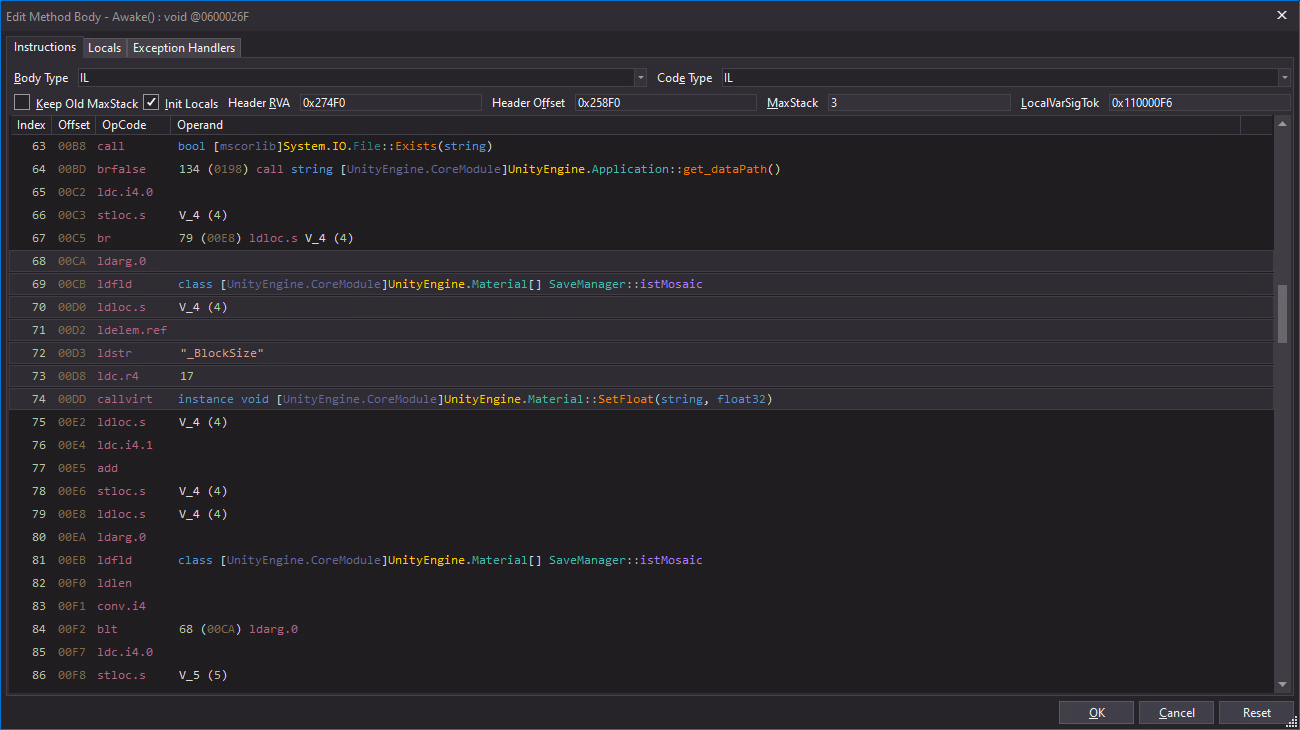Viewport: 1300px width, 730px height.
Task: Uncheck the Init Locals checkbox
Action: tap(151, 103)
